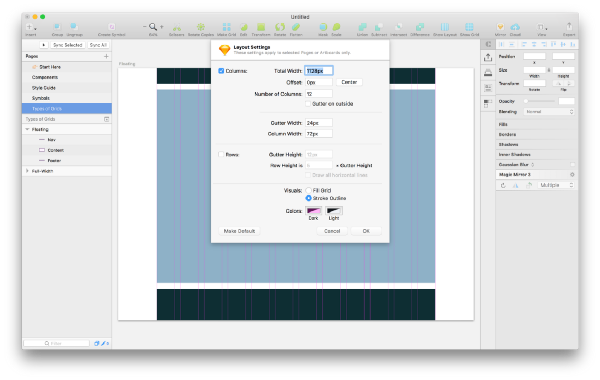600x380 pixels.
Task: Click the arrow button beside Sync Selected
Action: (x=44, y=45)
